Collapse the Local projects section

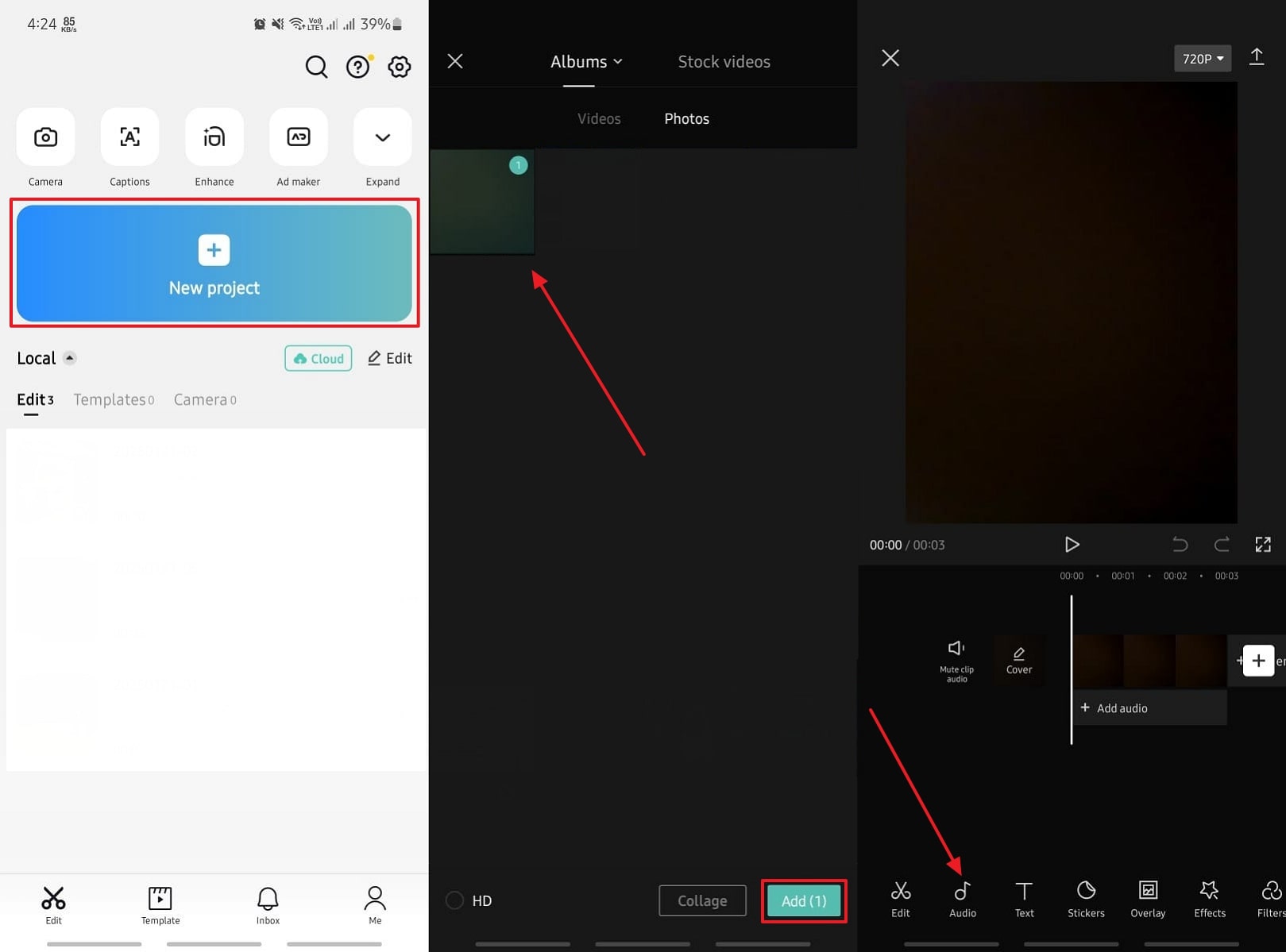(x=70, y=357)
